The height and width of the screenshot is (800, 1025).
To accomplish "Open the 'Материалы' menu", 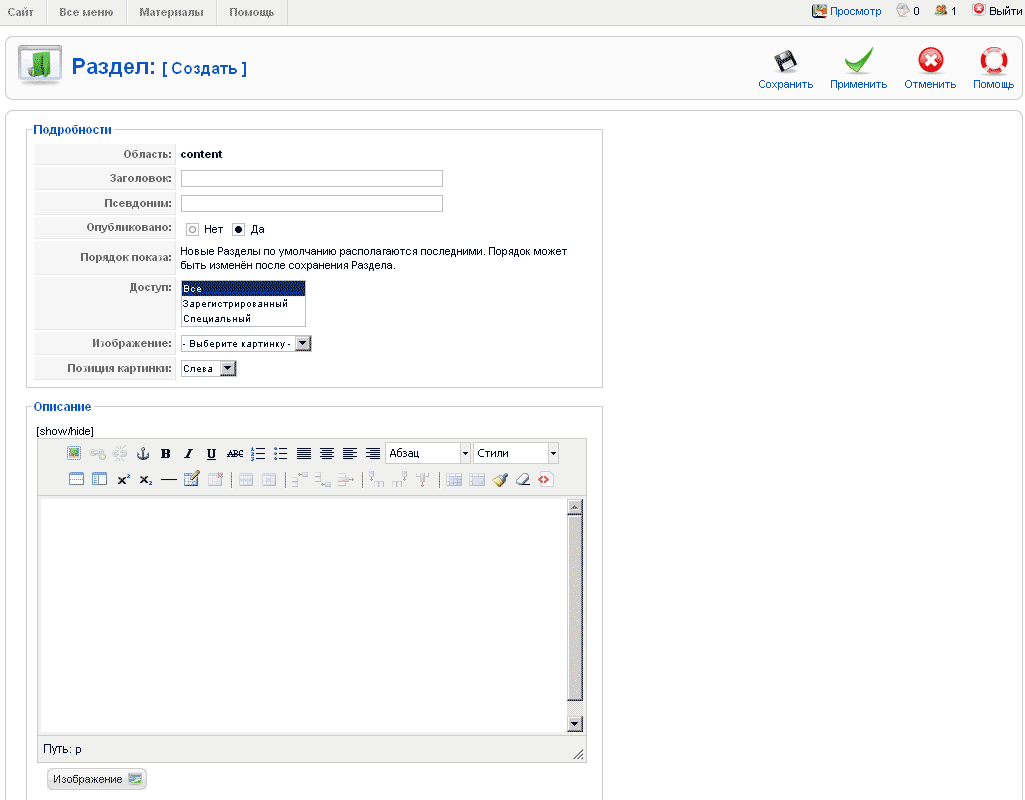I will (x=171, y=12).
